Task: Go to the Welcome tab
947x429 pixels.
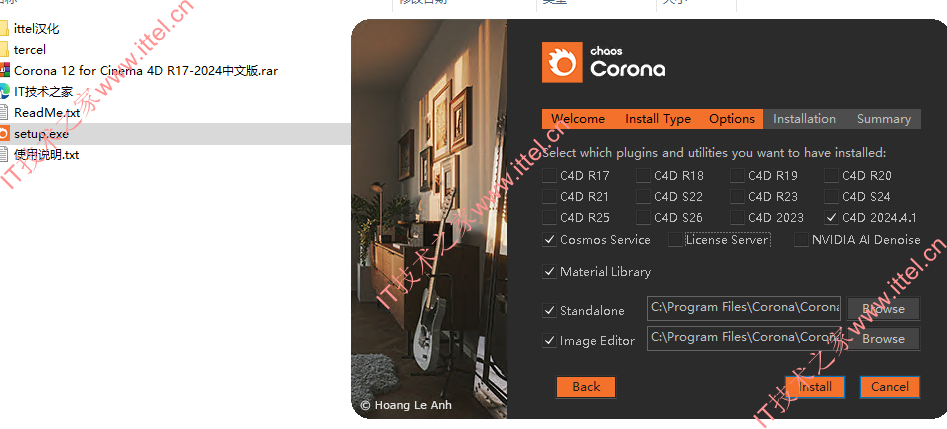Action: click(x=578, y=119)
